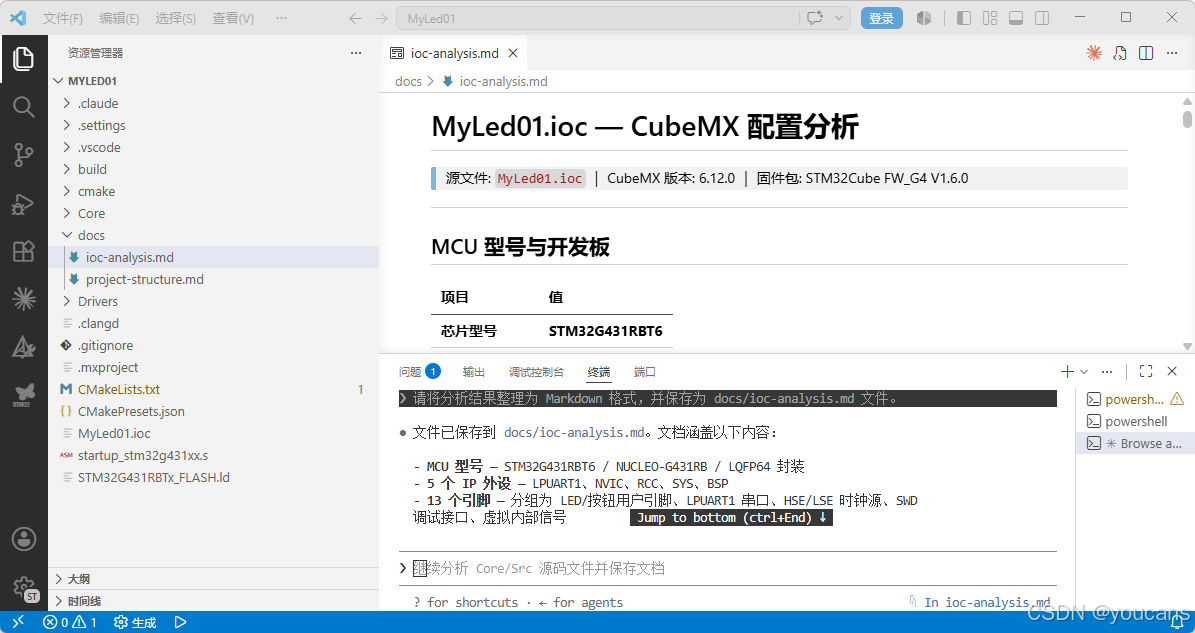Click the Claude prompt input in terminal
This screenshot has width=1195, height=633.
coord(728,568)
